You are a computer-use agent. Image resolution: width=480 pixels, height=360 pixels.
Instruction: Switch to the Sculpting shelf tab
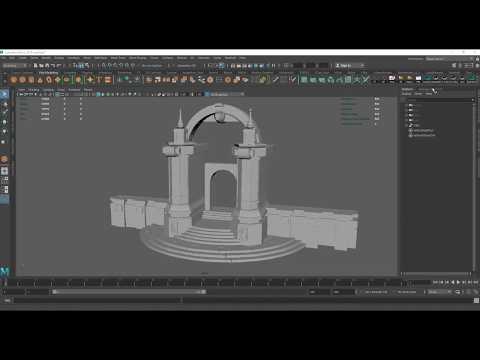coord(70,73)
